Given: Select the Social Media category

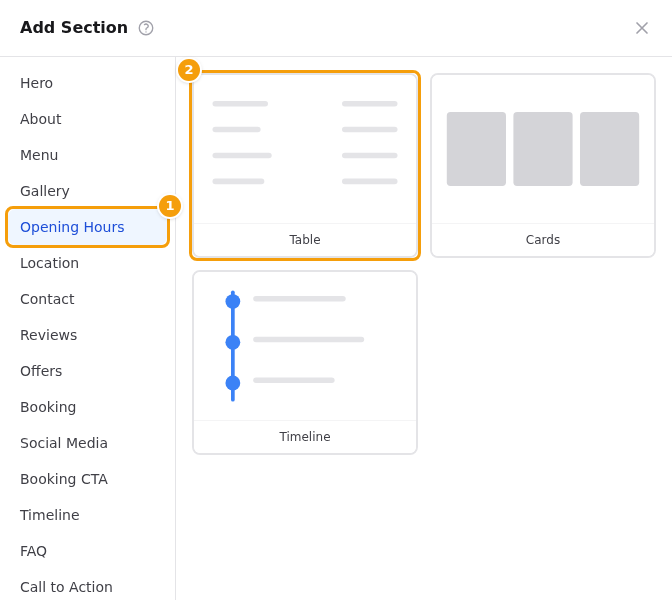Looking at the screenshot, I should click(x=87, y=443).
